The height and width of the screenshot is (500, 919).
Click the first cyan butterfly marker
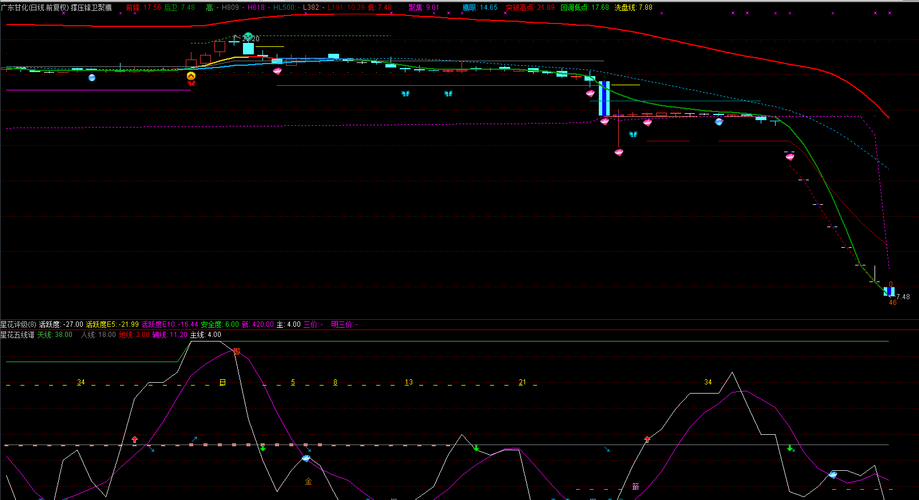pyautogui.click(x=405, y=93)
